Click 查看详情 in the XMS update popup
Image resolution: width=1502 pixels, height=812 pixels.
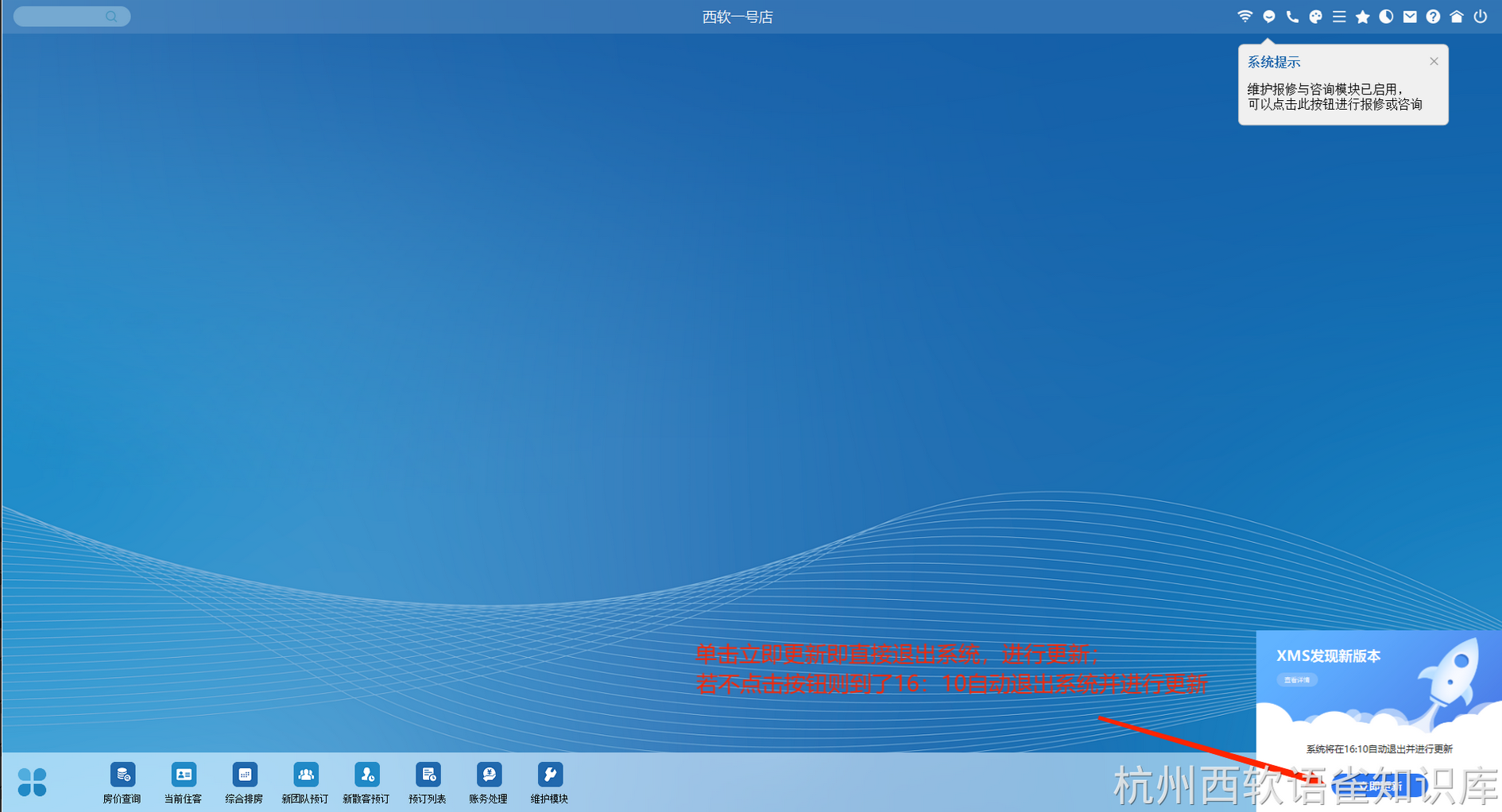(x=1297, y=680)
